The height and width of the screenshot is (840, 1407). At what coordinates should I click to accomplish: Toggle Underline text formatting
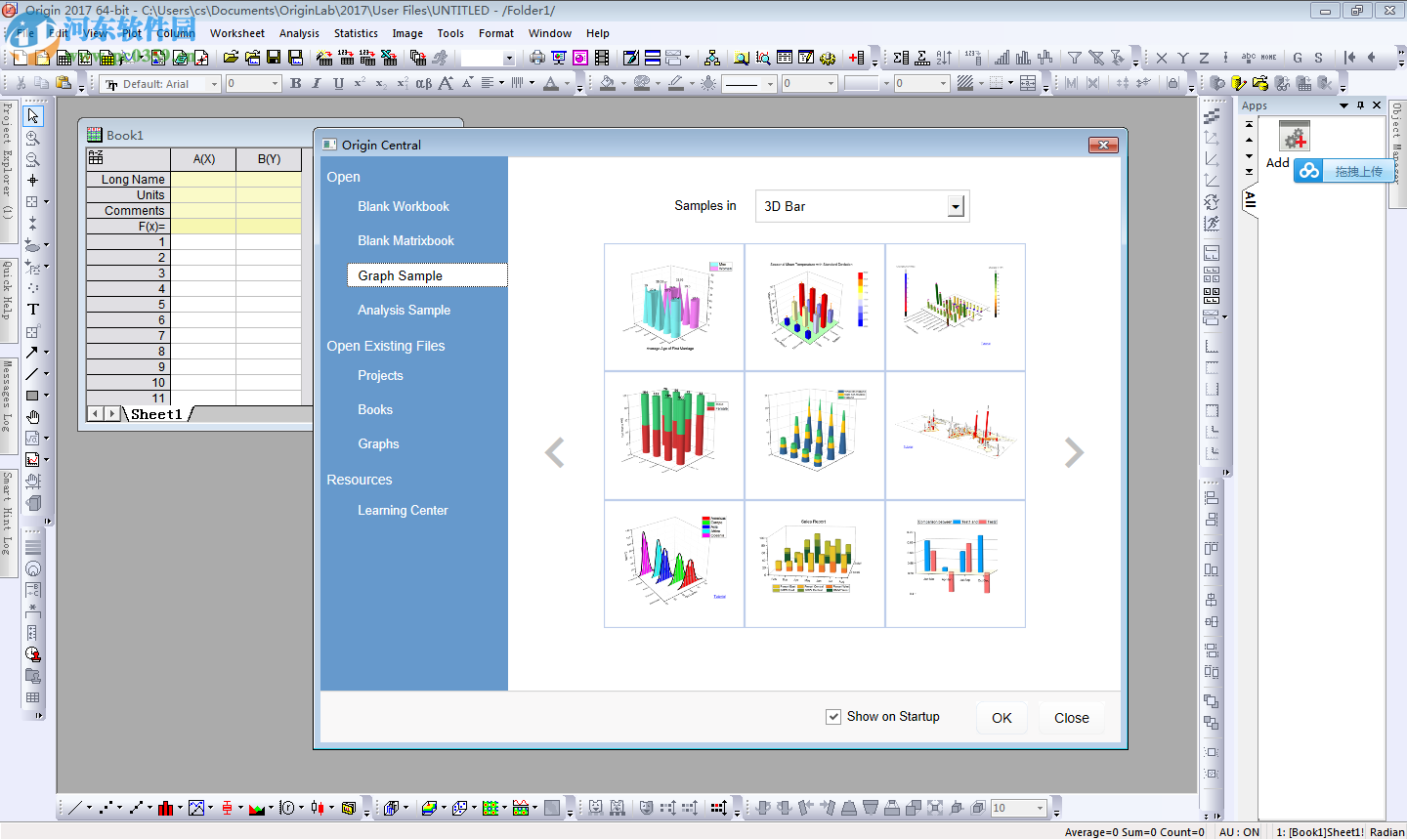pos(338,84)
